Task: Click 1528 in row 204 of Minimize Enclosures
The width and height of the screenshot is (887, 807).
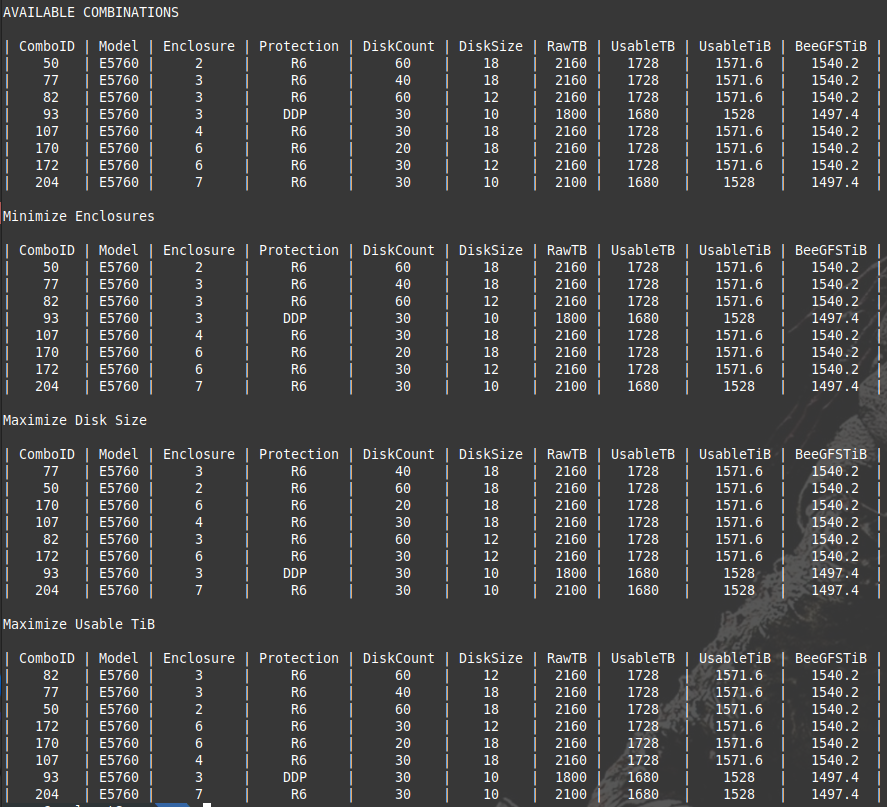Action: point(739,387)
